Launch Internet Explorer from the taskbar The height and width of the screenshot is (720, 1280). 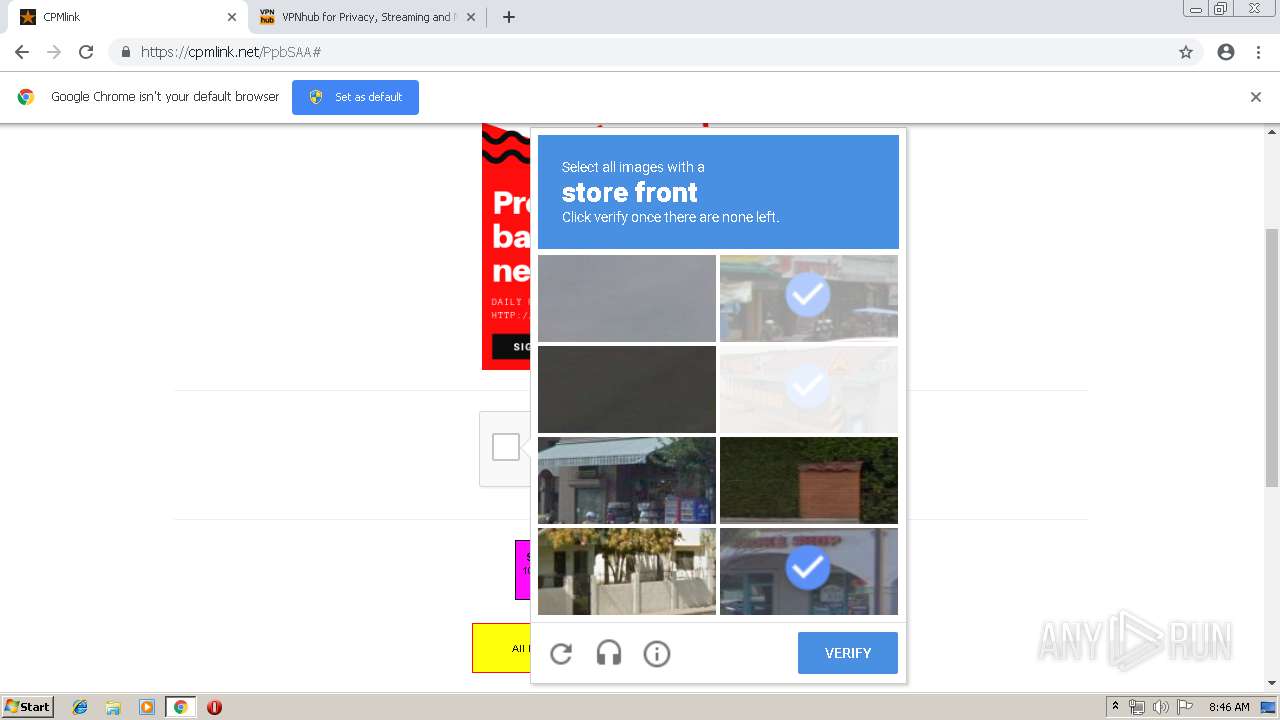pyautogui.click(x=80, y=707)
